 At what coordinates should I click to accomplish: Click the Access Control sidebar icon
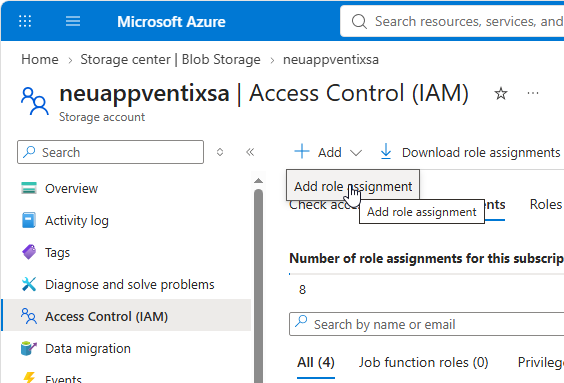tap(29, 316)
